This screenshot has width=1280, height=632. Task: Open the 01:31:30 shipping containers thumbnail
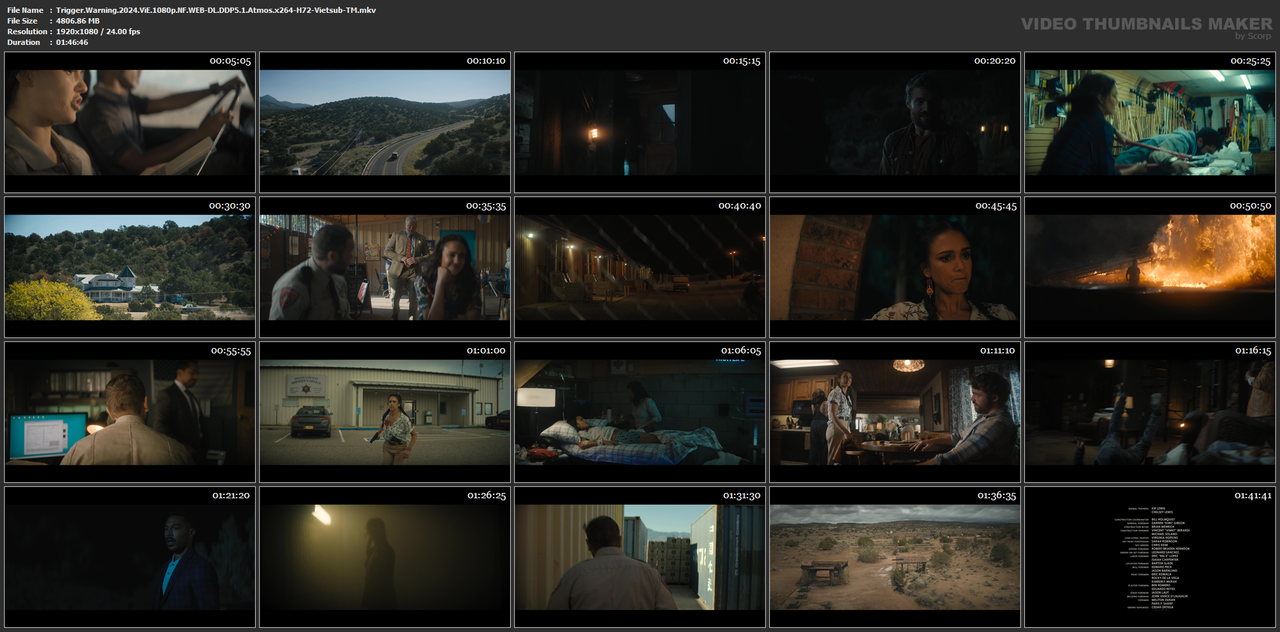[640, 557]
